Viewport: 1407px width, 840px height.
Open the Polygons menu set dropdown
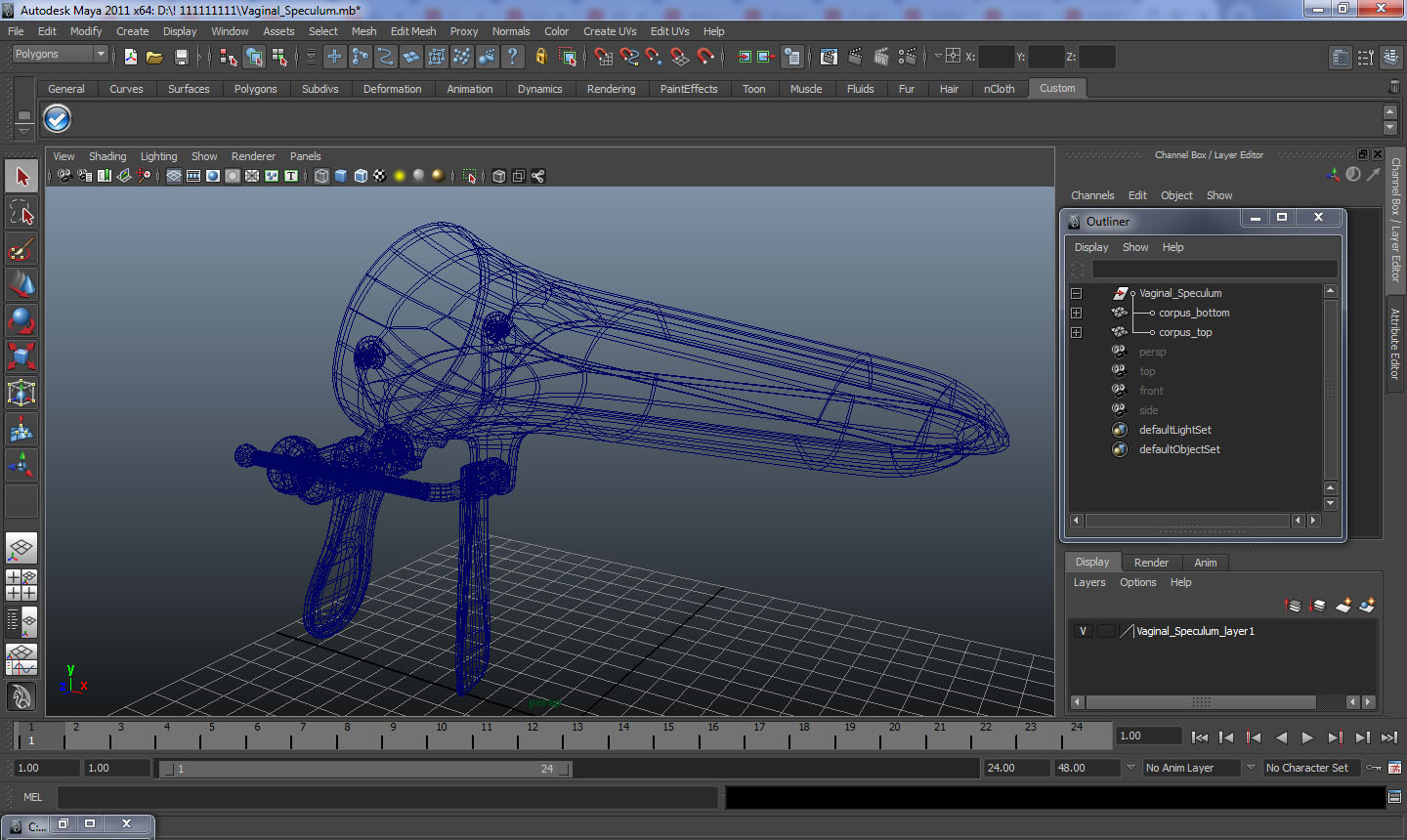[x=60, y=55]
